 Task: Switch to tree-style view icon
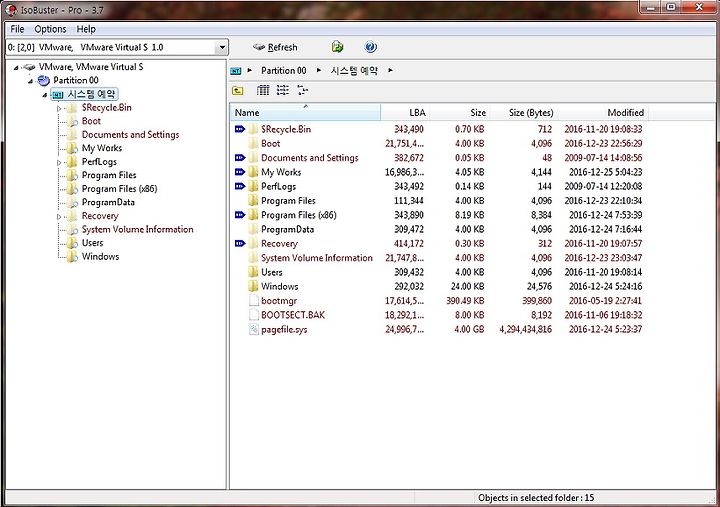tap(302, 90)
